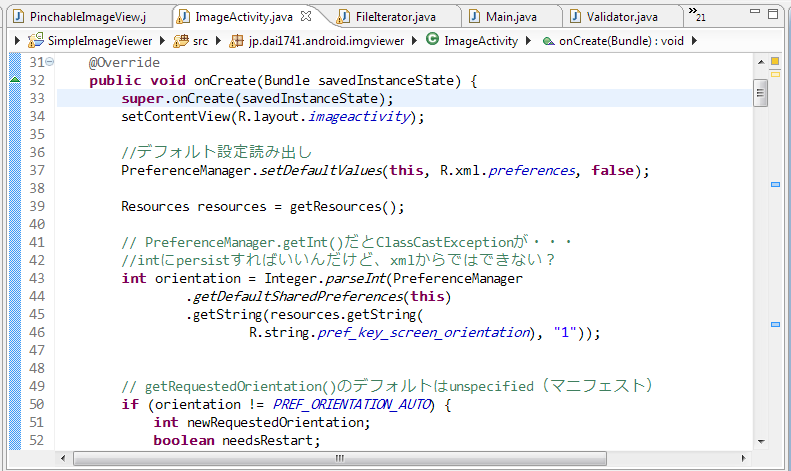The image size is (791, 471).
Task: Click "PREF_ORIENTATION_AUTO" on line 50
Action: pos(352,404)
